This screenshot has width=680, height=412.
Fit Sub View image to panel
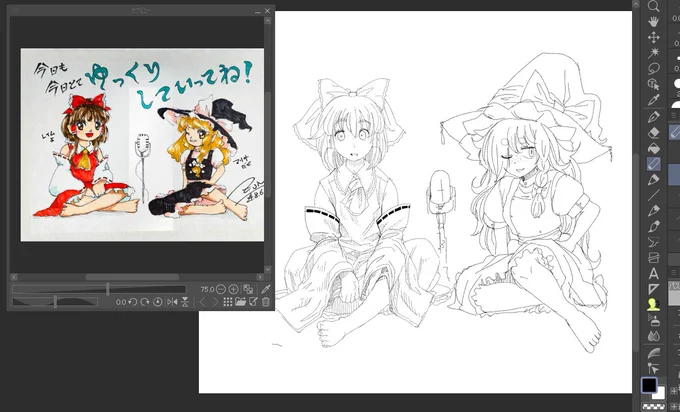248,289
